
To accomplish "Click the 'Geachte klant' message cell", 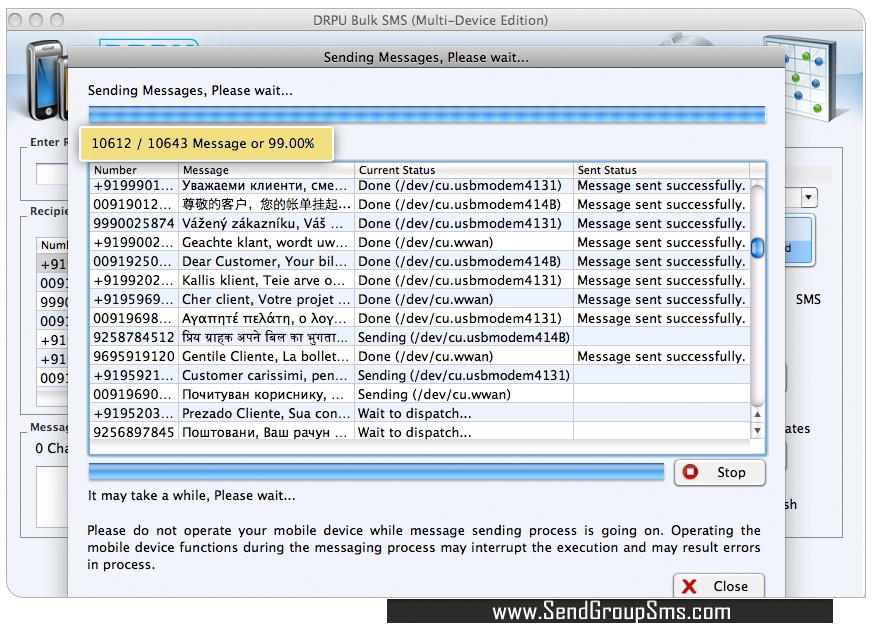I will click(266, 242).
